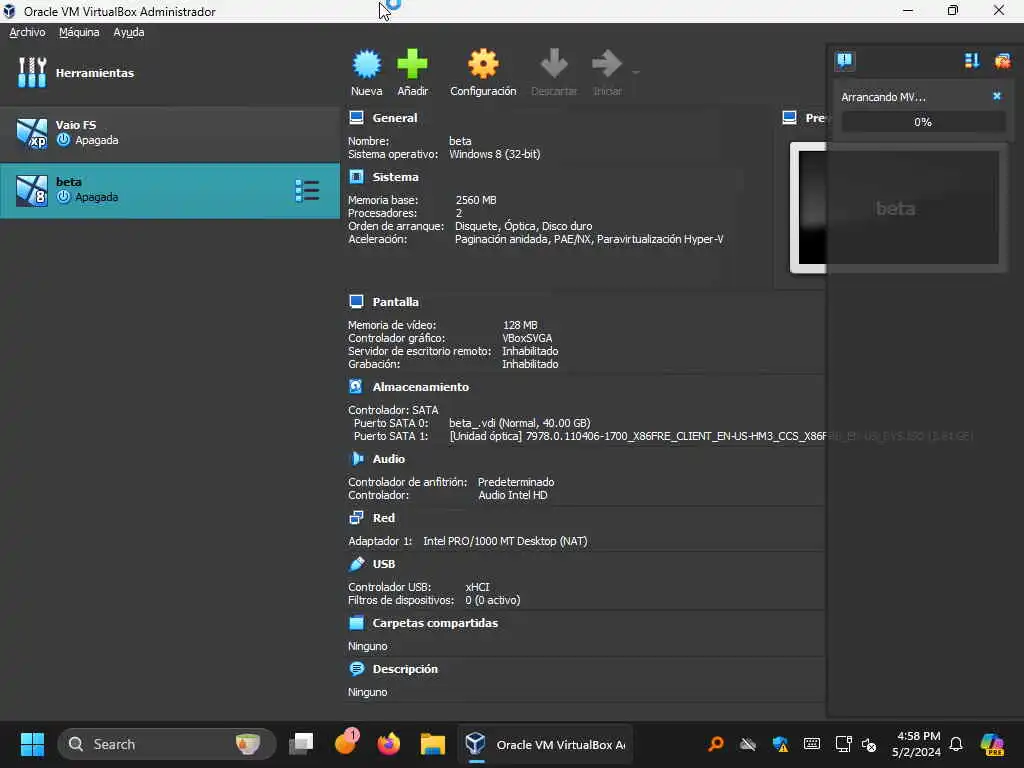Open the Red section header link

click(x=383, y=518)
